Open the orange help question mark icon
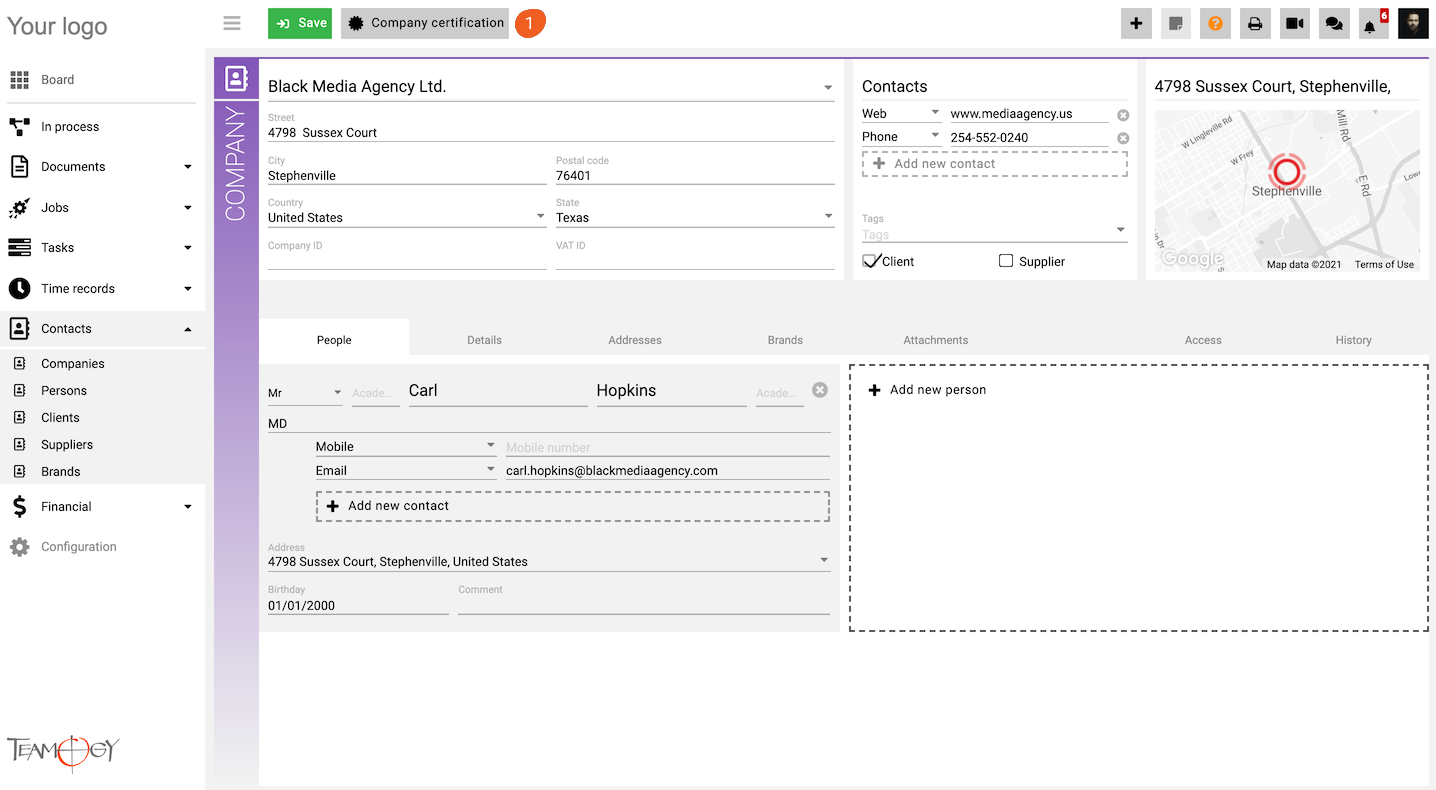This screenshot has height=790, width=1436. 1215,24
